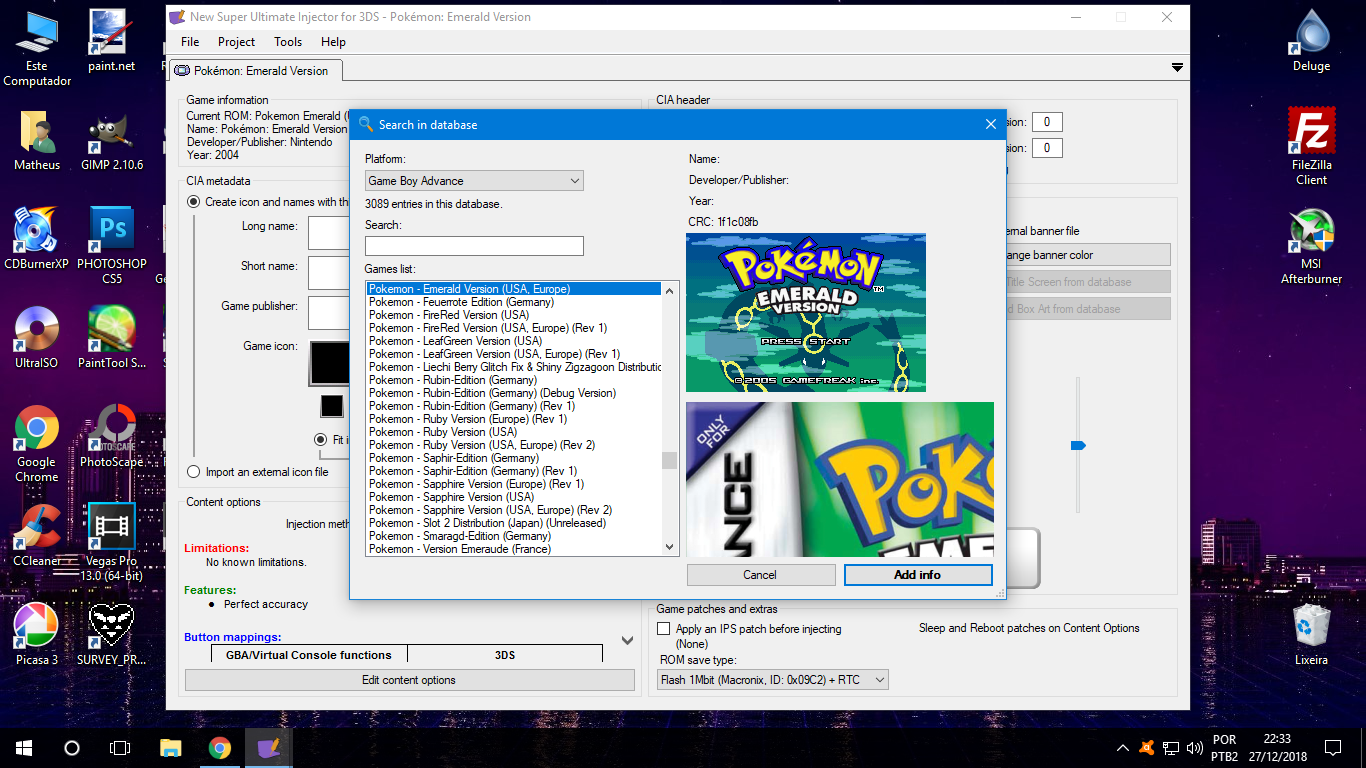1366x768 pixels.
Task: Open Google Chrome from the taskbar
Action: pos(219,747)
